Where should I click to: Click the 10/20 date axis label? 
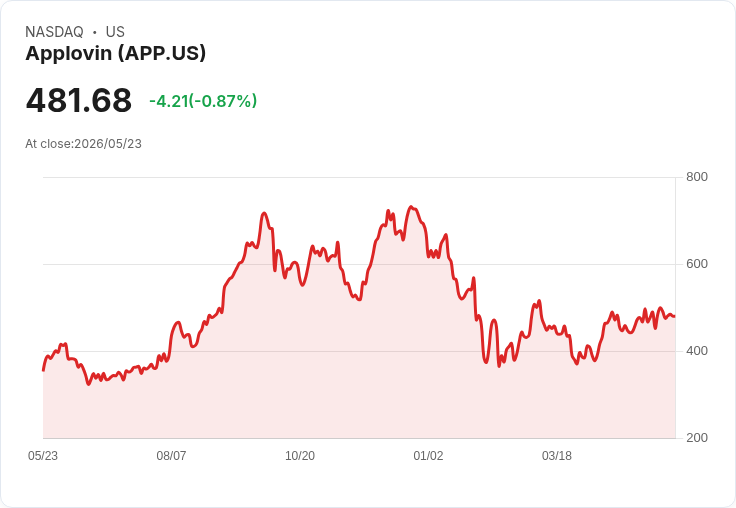pos(300,456)
